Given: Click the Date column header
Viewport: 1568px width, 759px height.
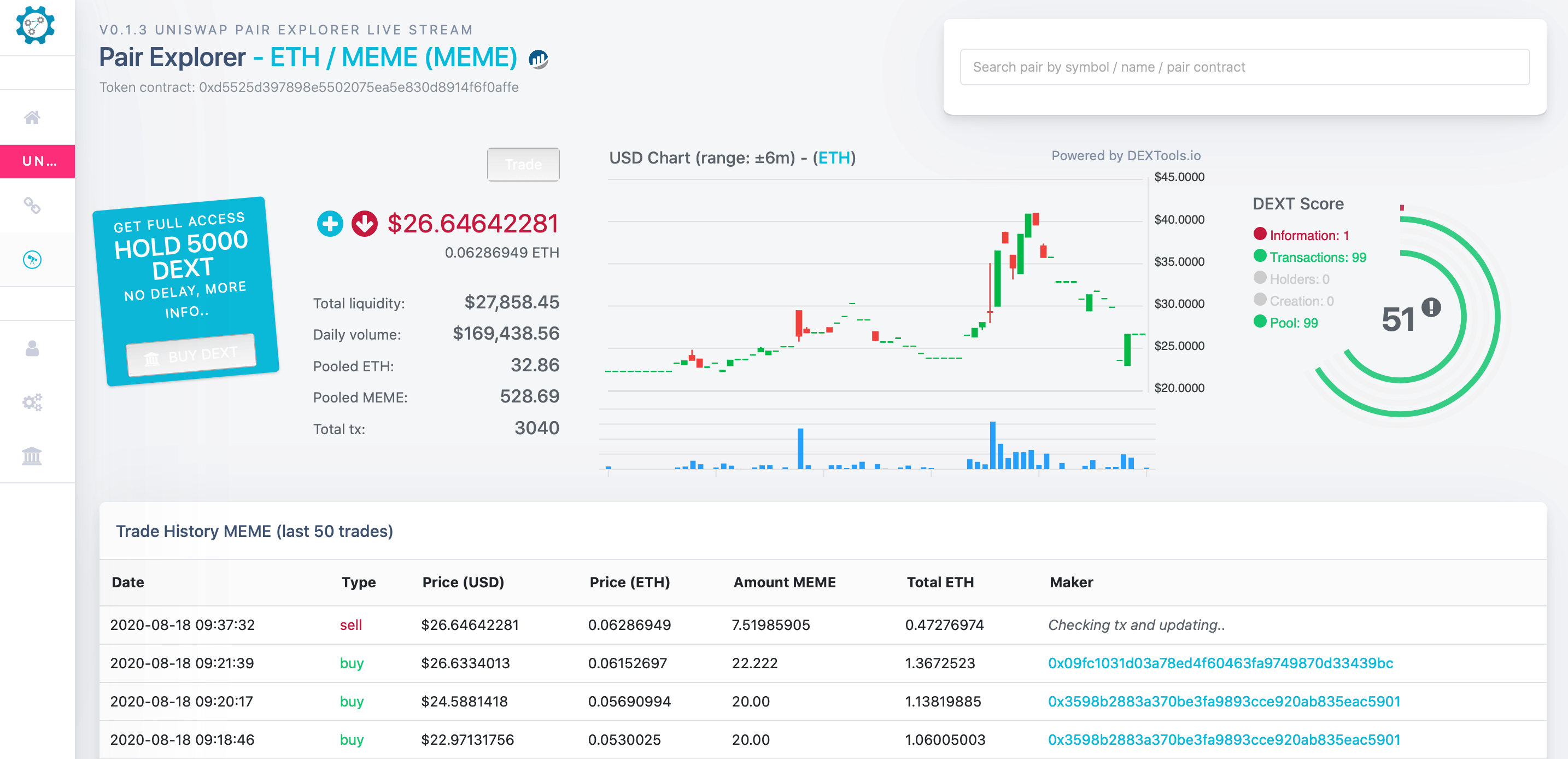Looking at the screenshot, I should pyautogui.click(x=128, y=582).
